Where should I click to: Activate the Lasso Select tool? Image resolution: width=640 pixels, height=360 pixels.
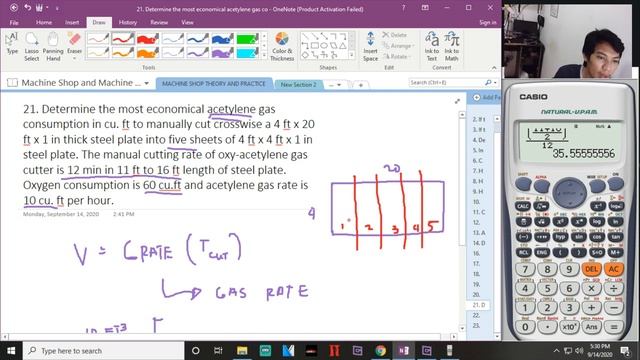coord(31,47)
